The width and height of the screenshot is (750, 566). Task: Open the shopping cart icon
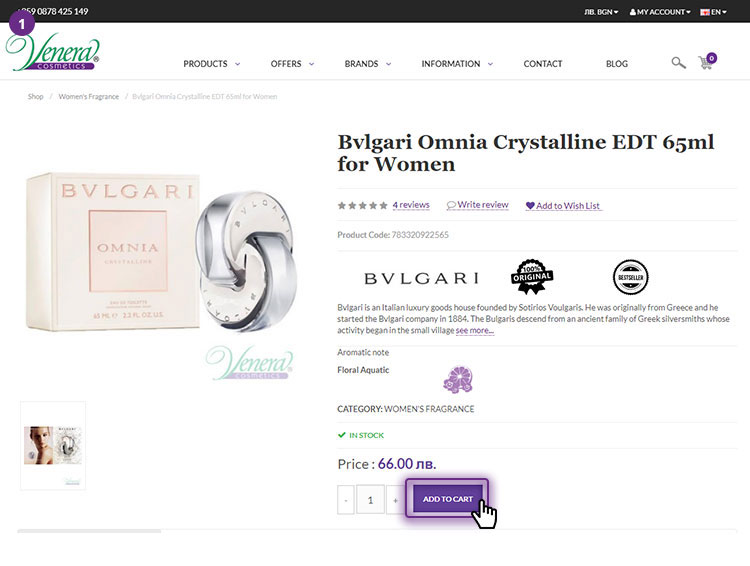point(707,61)
